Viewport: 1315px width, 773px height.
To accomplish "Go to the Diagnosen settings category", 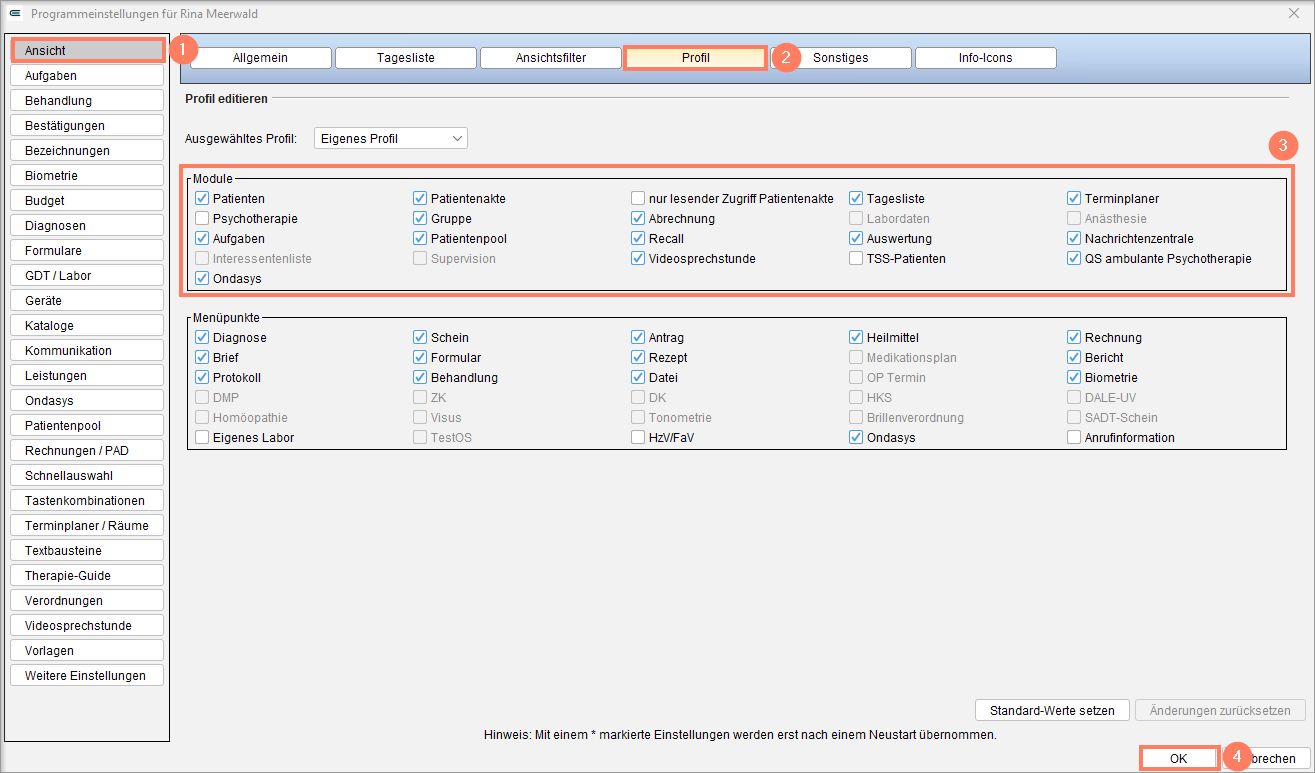I will 87,226.
